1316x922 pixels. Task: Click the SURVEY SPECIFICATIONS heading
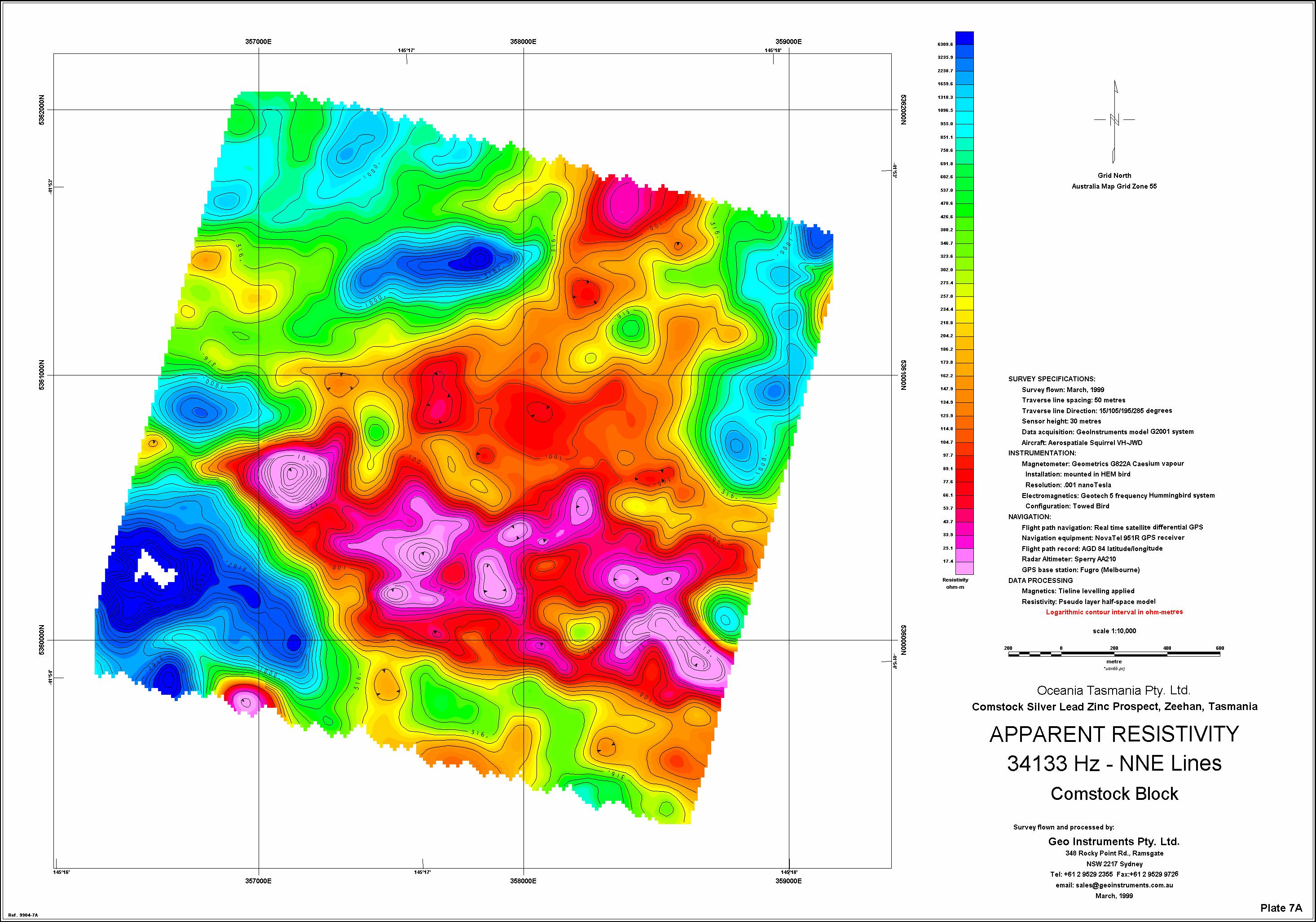1052,379
